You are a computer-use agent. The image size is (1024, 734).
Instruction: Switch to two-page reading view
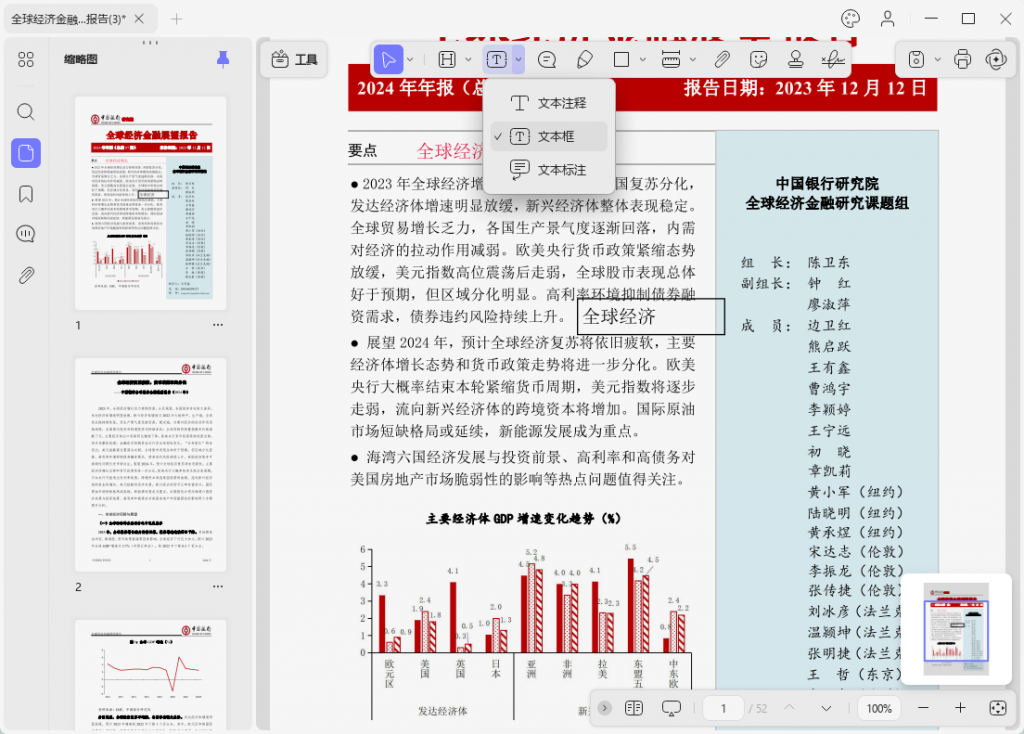coord(633,709)
